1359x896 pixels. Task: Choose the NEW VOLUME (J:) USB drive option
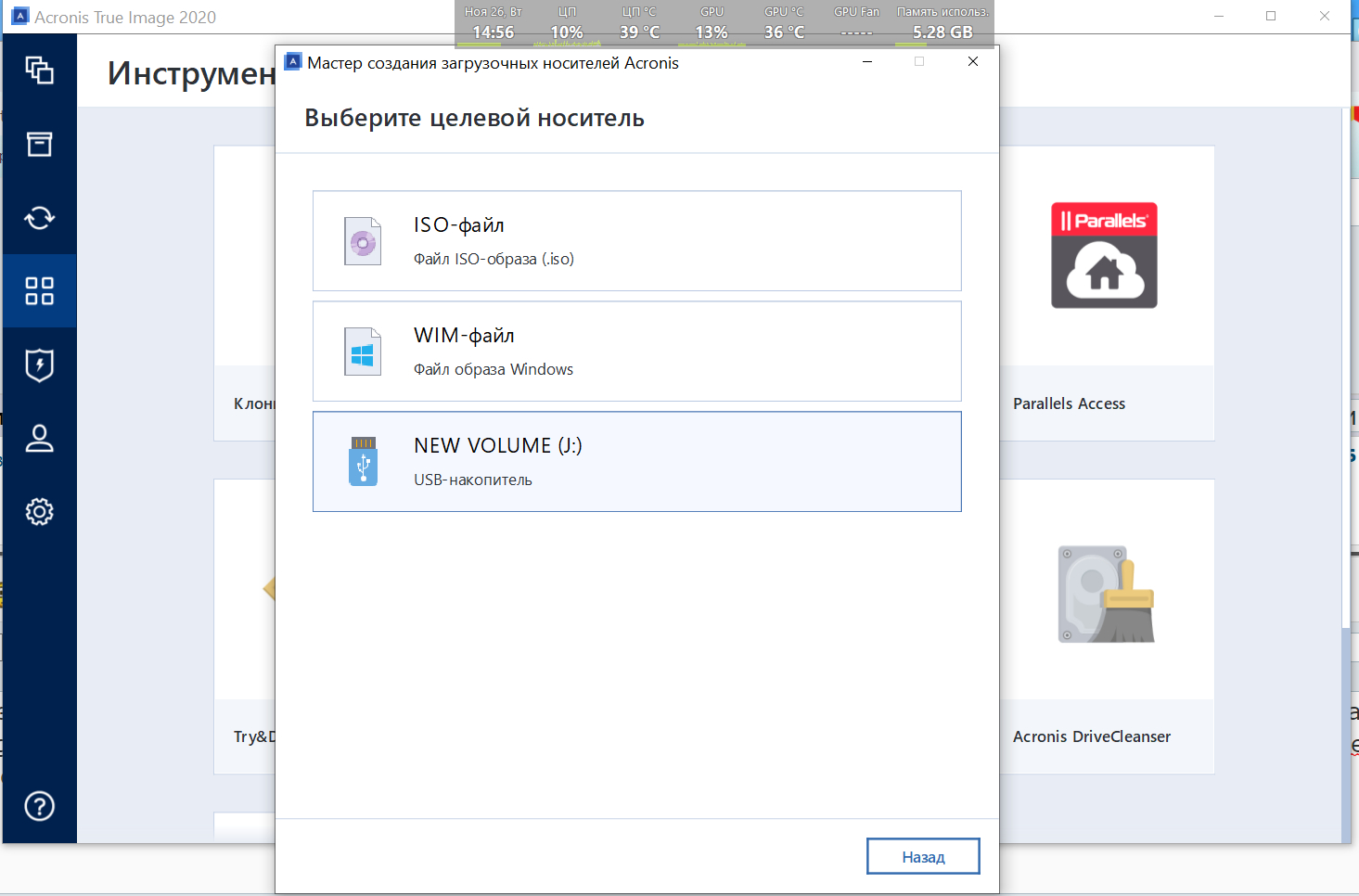coord(637,462)
